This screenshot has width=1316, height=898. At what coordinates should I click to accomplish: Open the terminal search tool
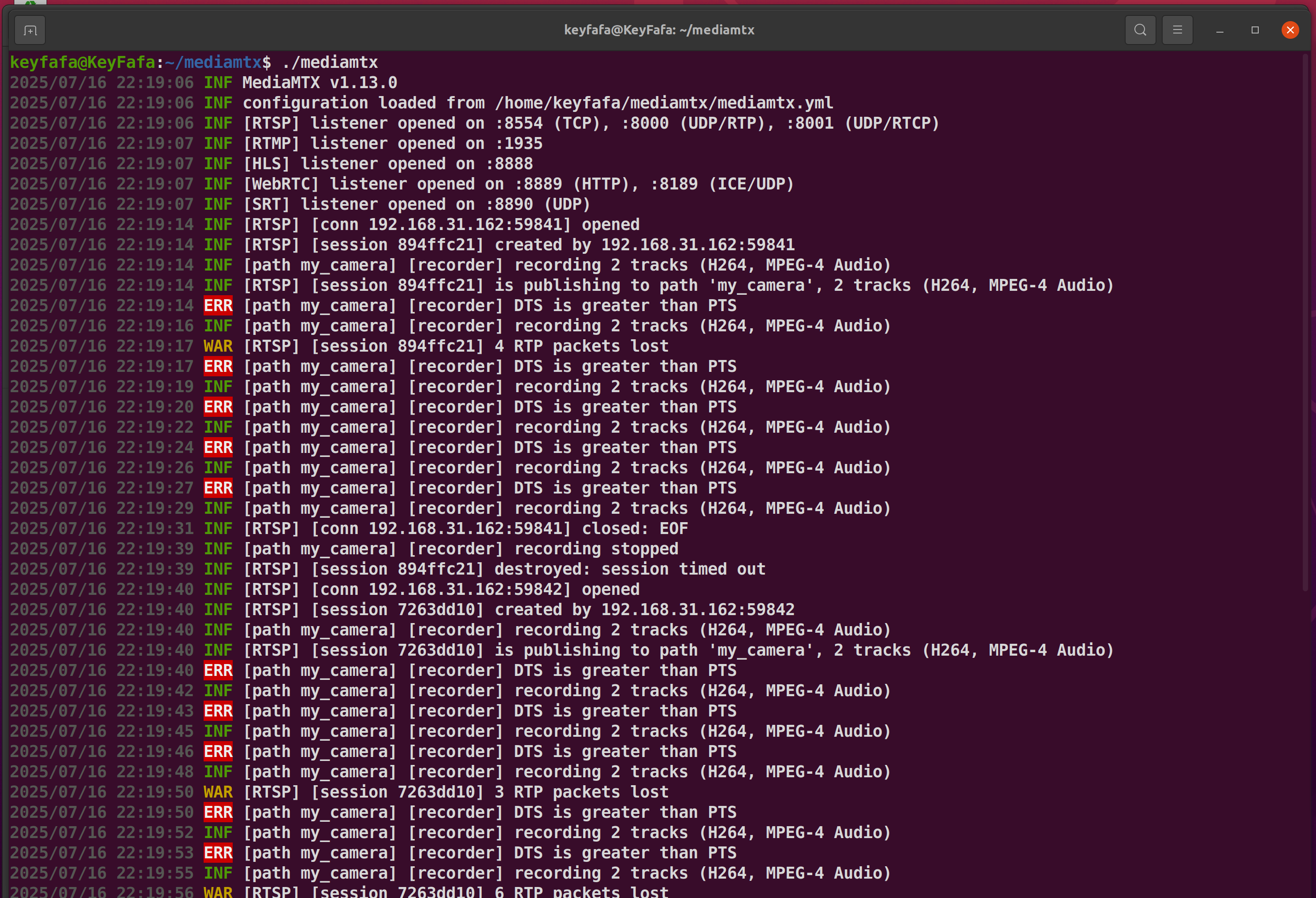(1140, 30)
